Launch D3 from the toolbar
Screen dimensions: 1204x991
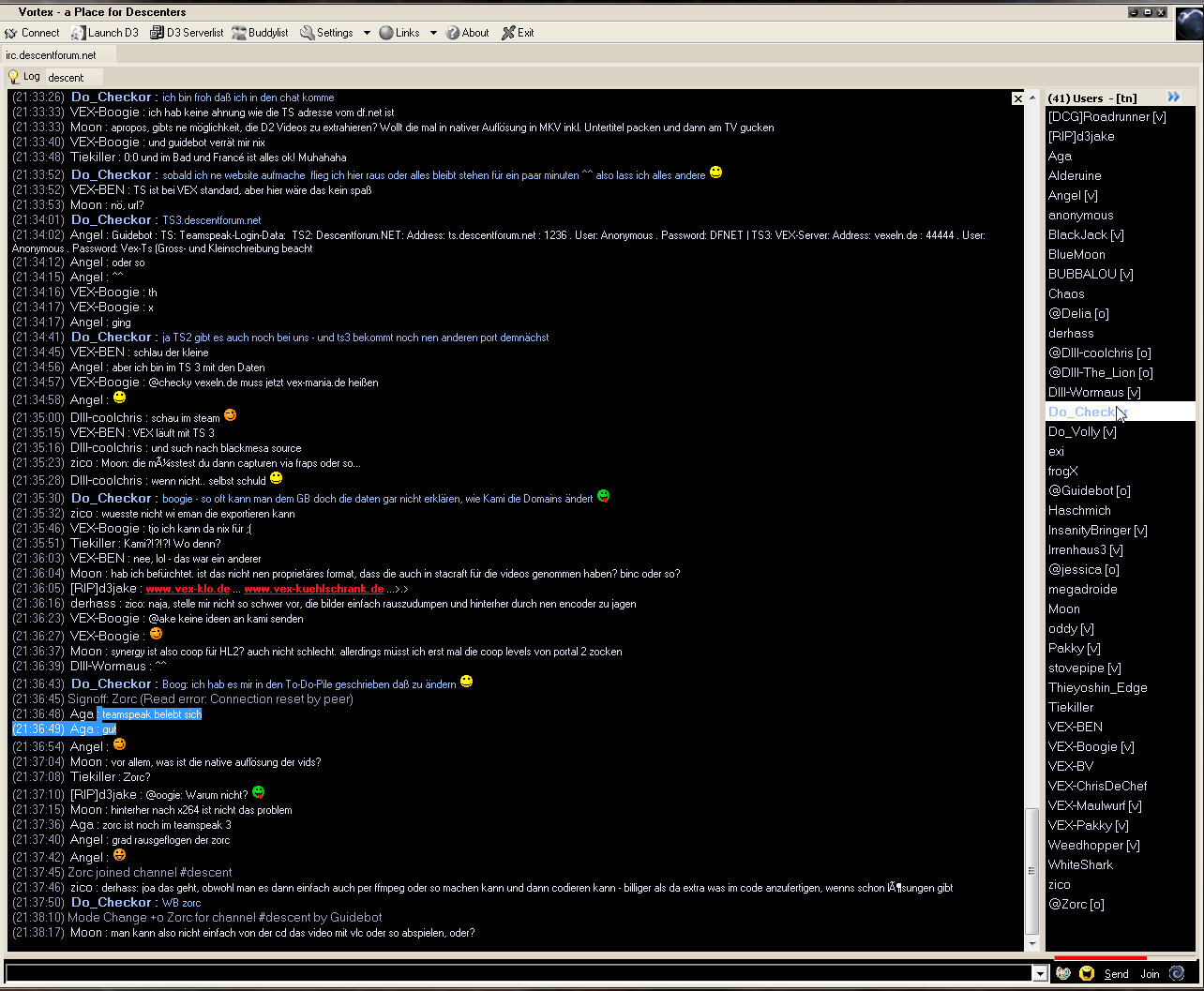tap(104, 33)
